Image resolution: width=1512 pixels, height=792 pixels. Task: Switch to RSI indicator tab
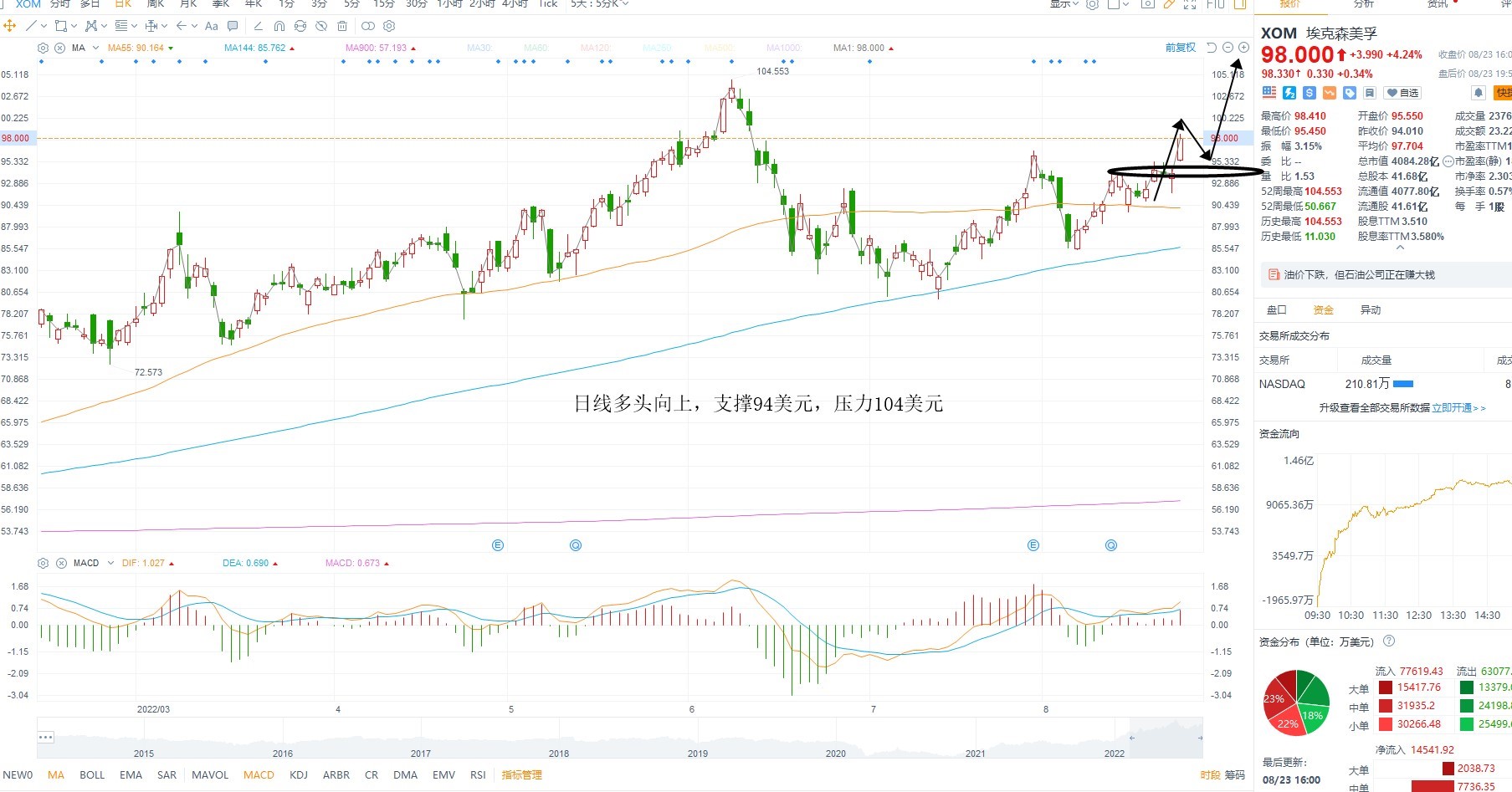pos(478,775)
